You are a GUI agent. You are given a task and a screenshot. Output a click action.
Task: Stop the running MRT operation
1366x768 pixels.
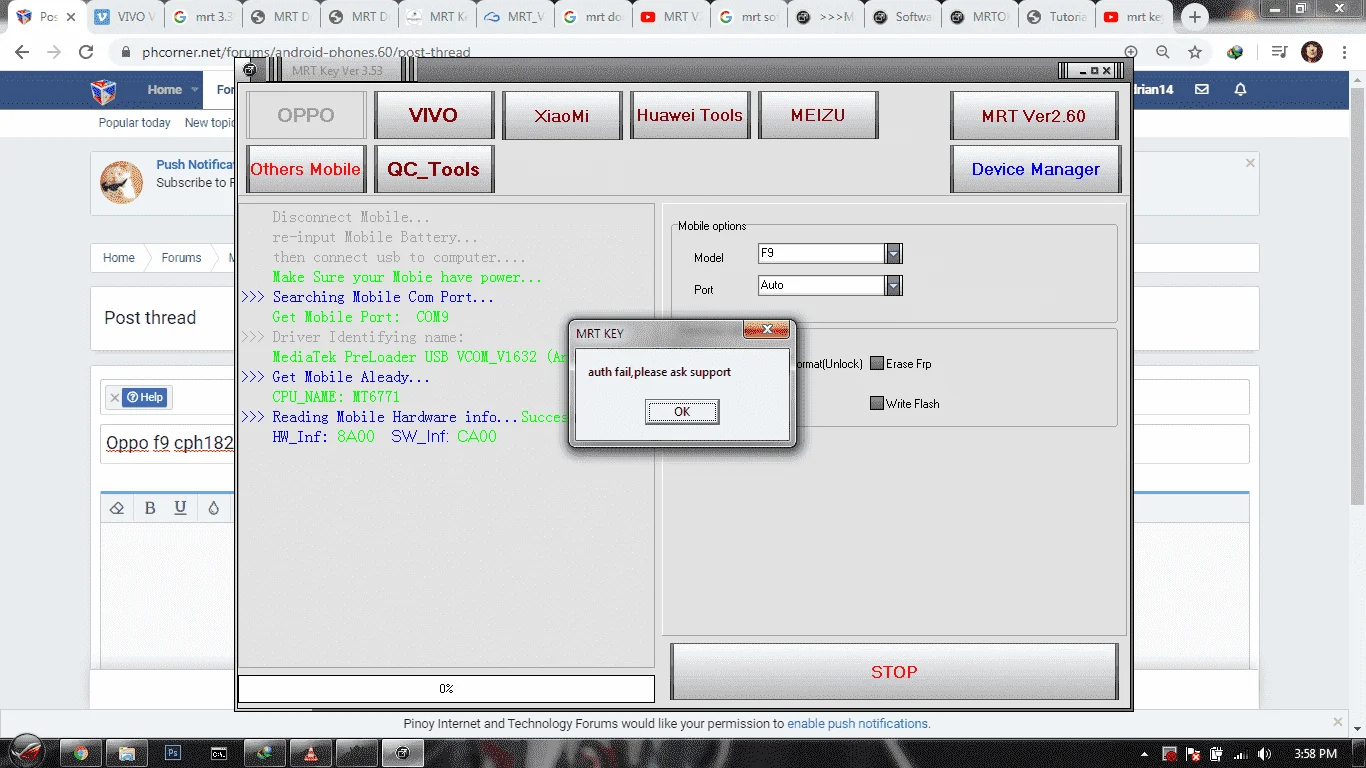[894, 672]
